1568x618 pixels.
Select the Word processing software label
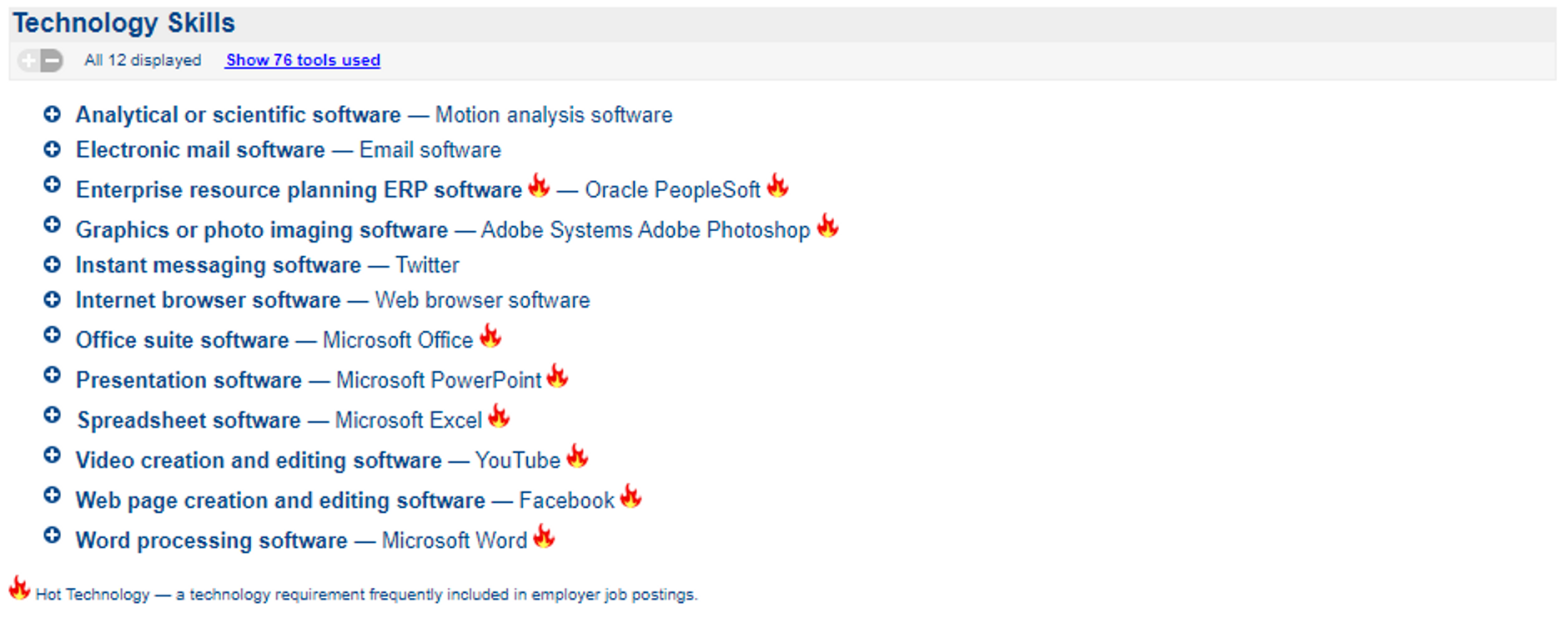click(212, 540)
